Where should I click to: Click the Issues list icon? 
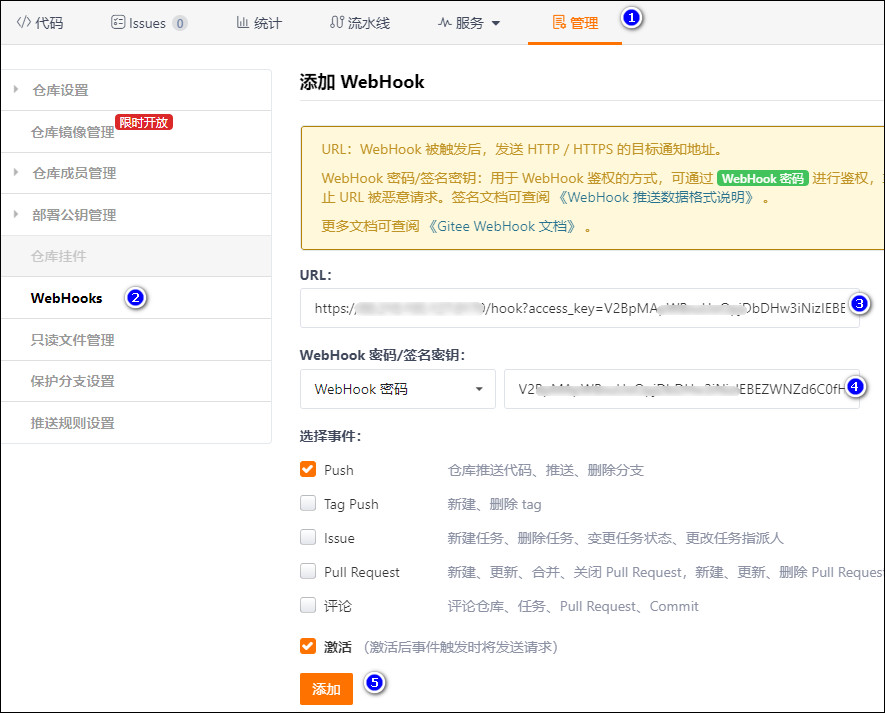click(118, 23)
